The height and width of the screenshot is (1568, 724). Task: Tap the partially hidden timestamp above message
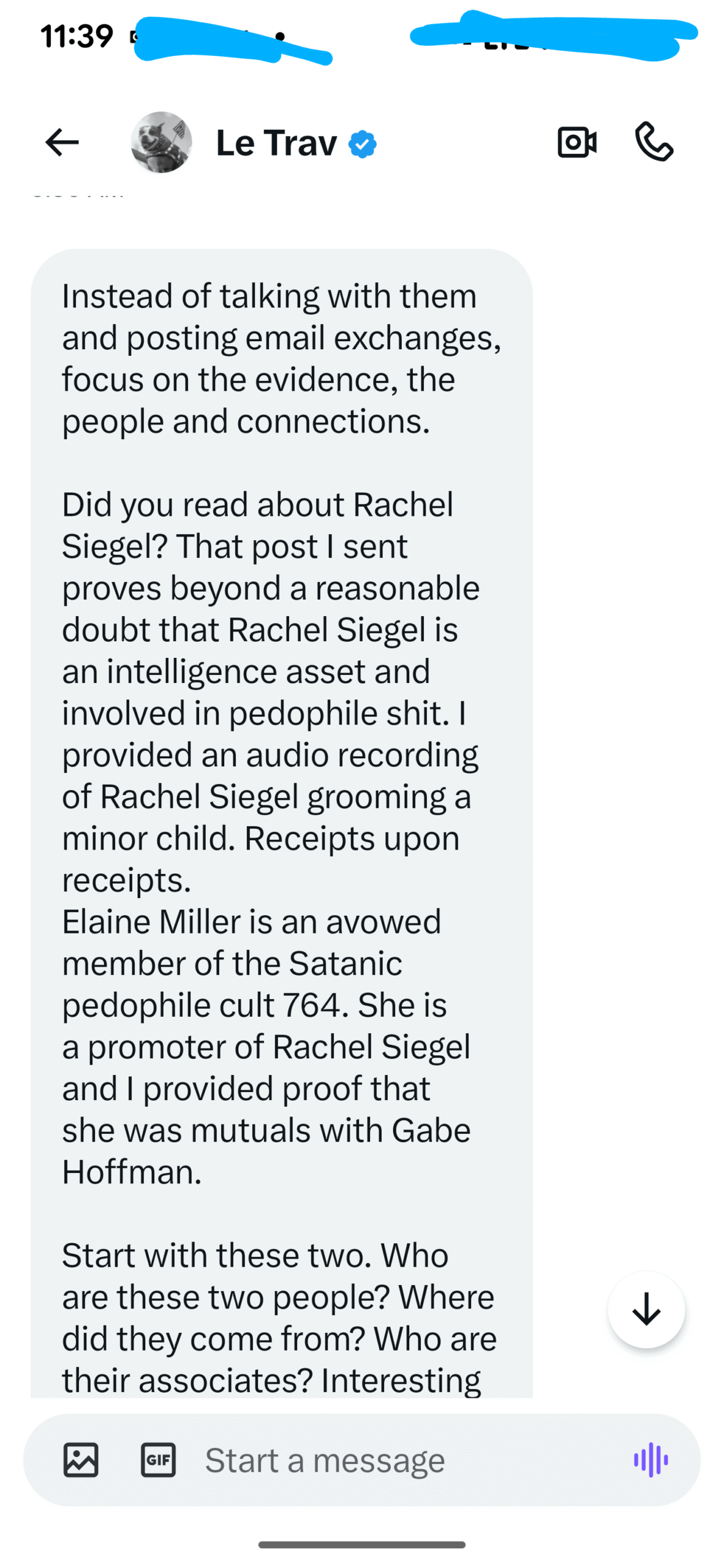click(x=77, y=194)
